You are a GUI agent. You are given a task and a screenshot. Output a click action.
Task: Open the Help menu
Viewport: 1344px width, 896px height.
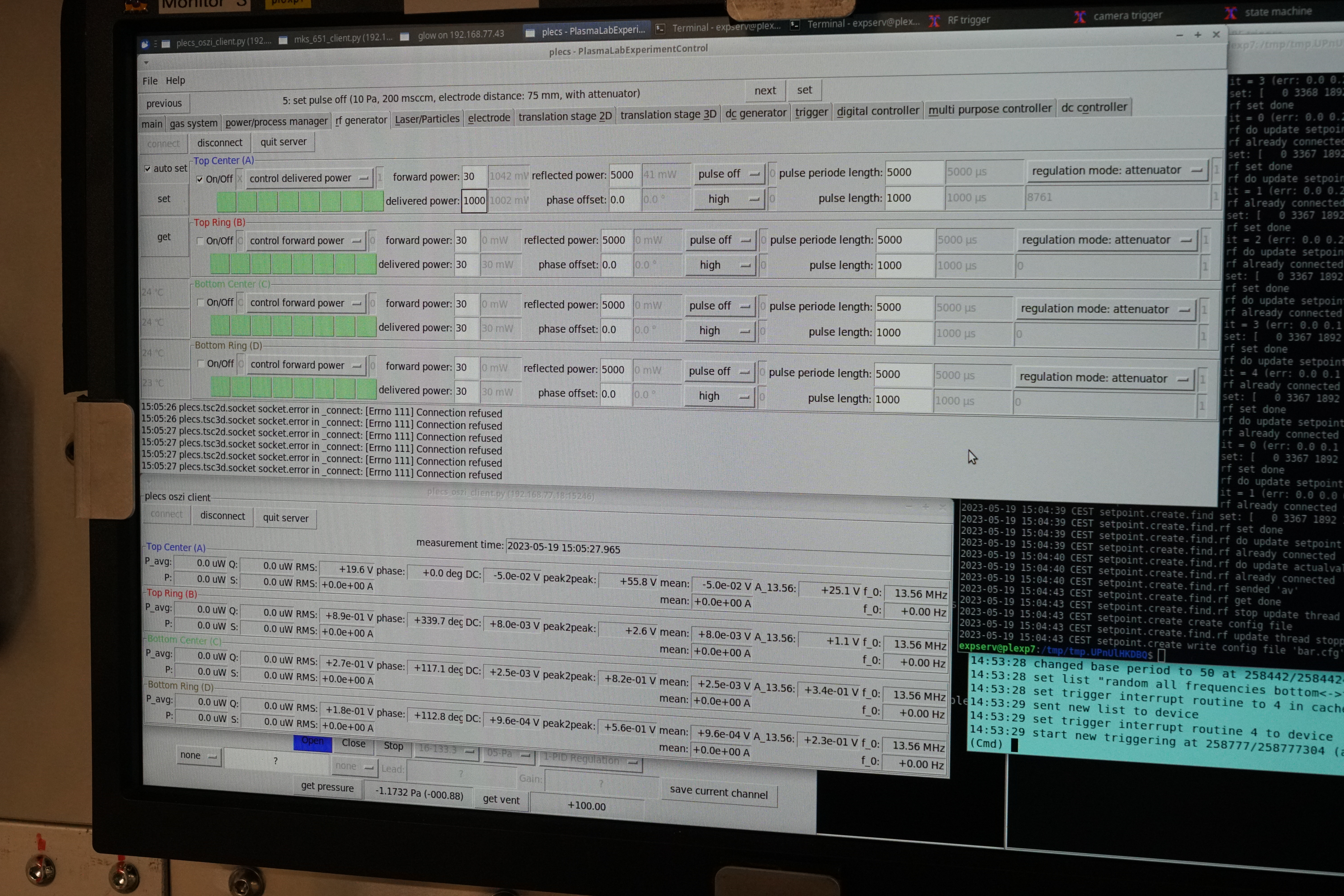click(x=175, y=81)
